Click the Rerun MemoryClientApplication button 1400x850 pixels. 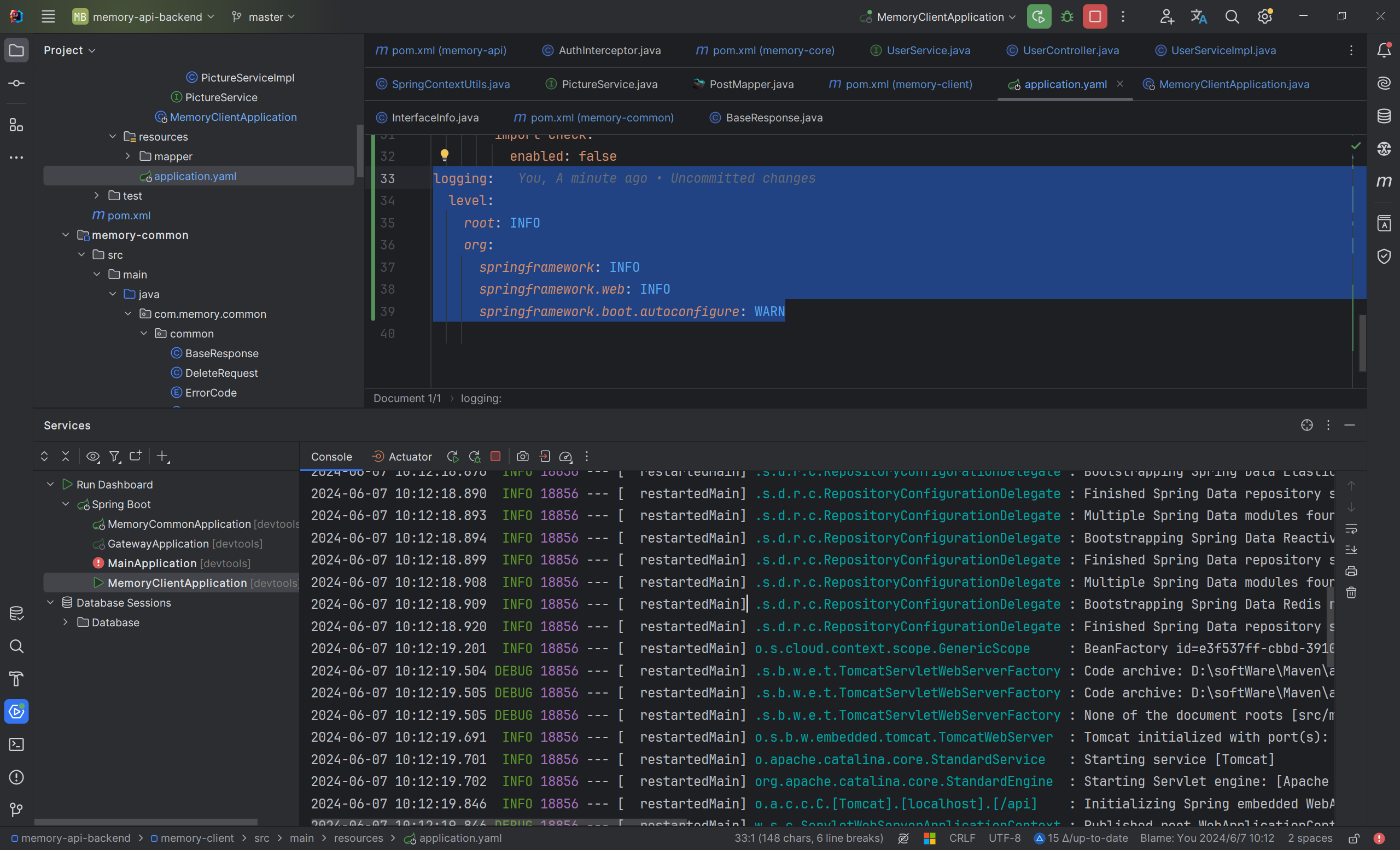[x=1039, y=16]
